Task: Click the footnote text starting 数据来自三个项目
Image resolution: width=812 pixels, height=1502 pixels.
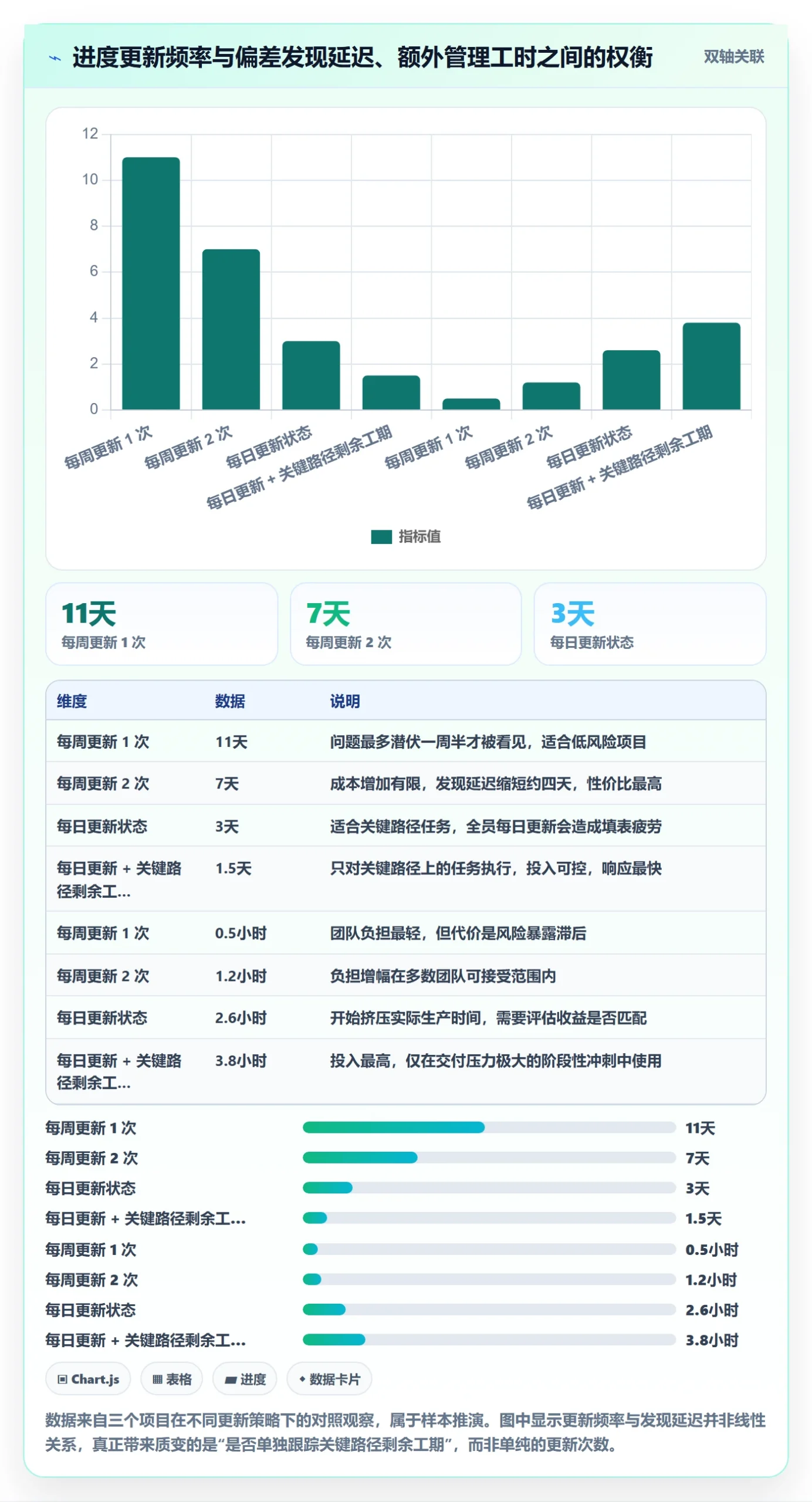Action: pyautogui.click(x=405, y=1432)
